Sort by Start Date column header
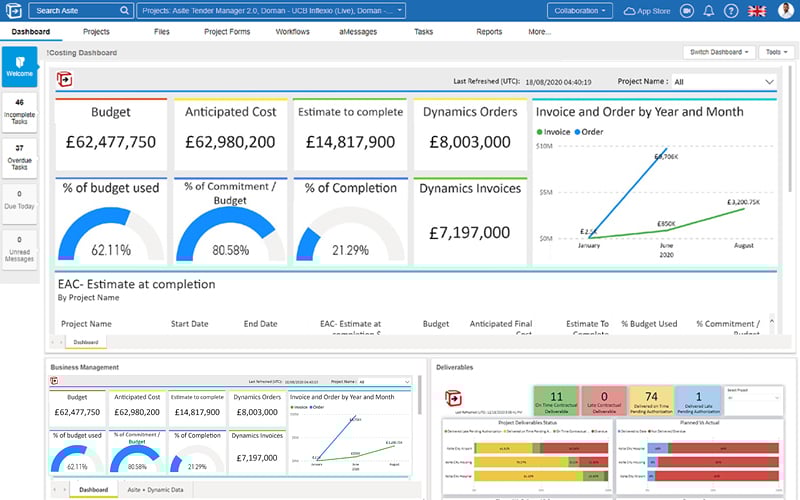The image size is (800, 500). click(189, 324)
